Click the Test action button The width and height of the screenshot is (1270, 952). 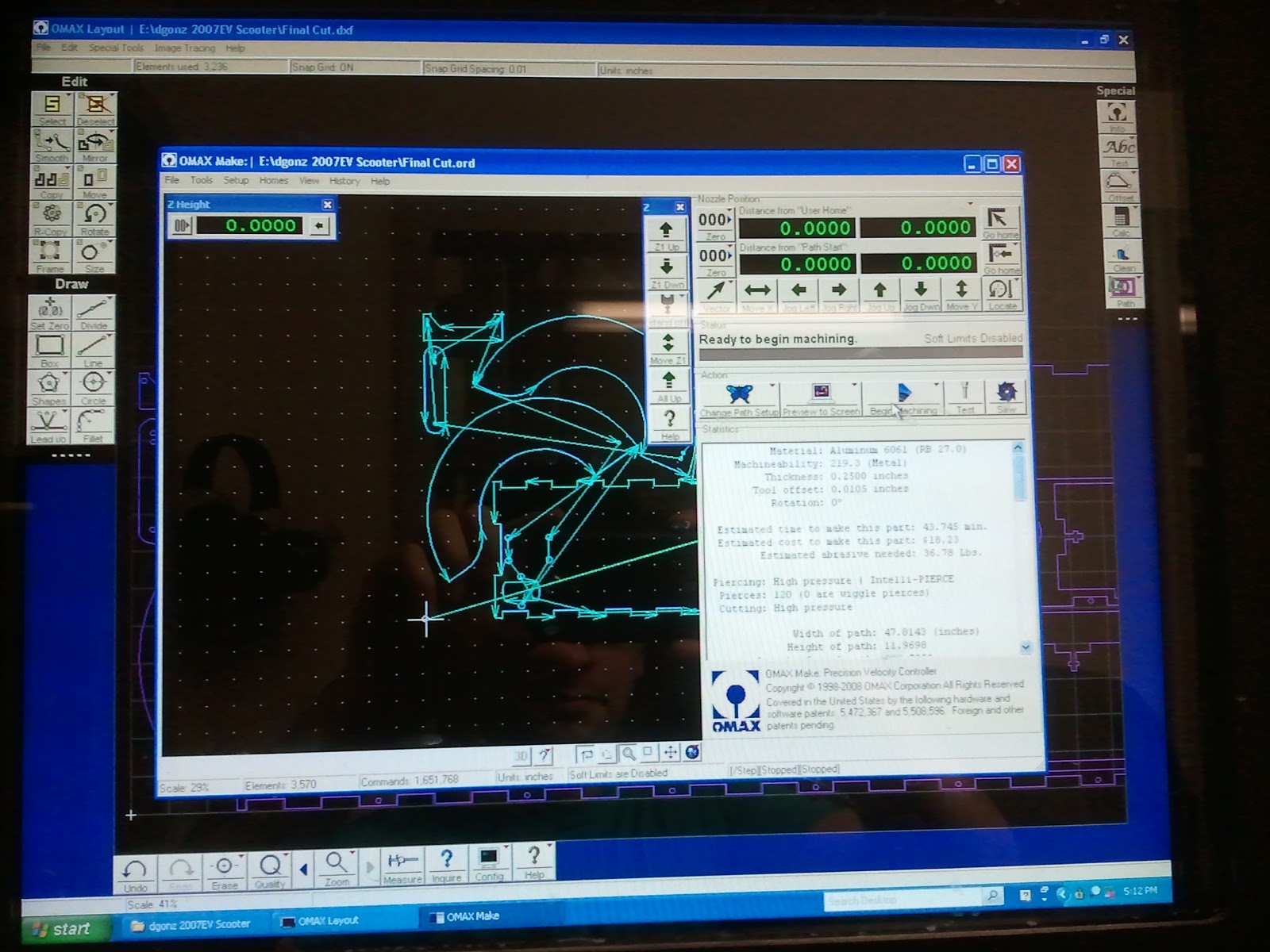click(964, 398)
